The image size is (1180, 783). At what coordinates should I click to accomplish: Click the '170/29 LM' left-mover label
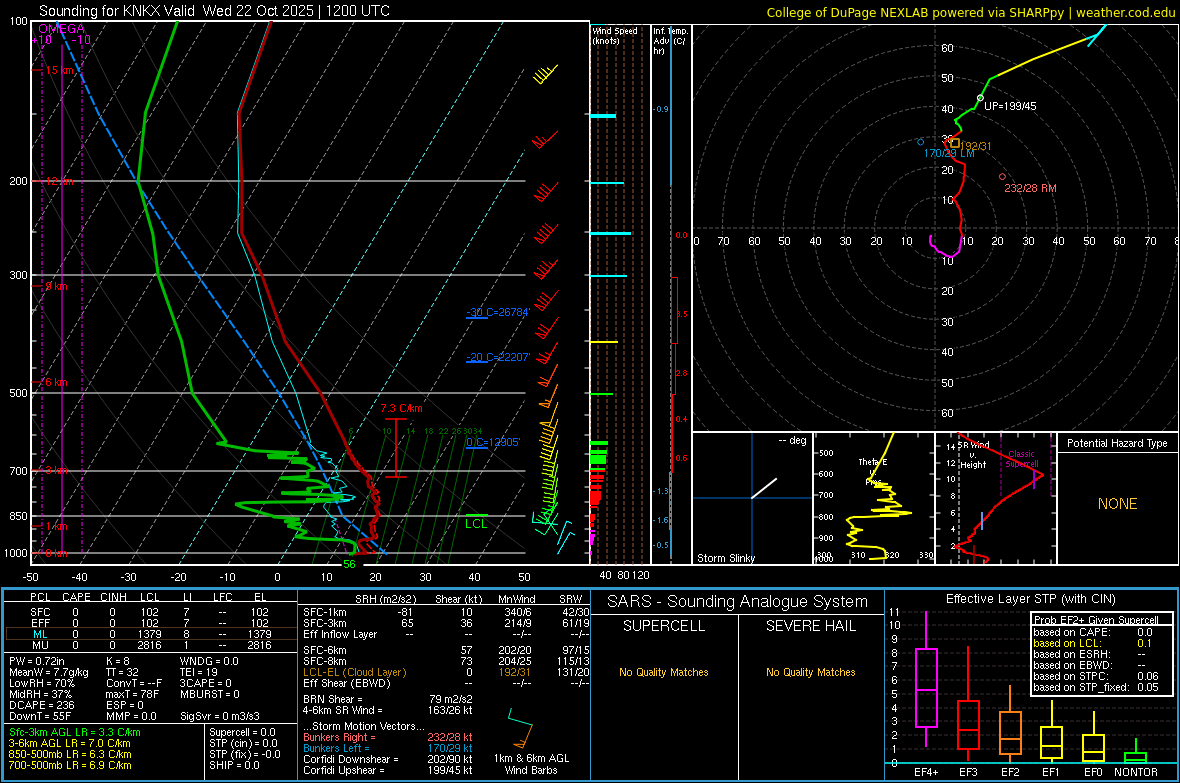[x=949, y=153]
